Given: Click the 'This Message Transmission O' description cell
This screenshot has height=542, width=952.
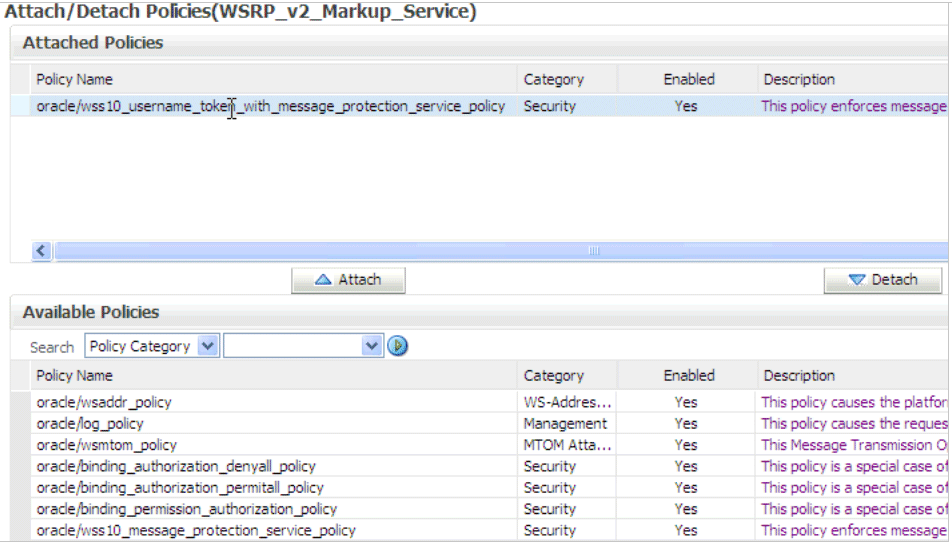Looking at the screenshot, I should pos(853,445).
